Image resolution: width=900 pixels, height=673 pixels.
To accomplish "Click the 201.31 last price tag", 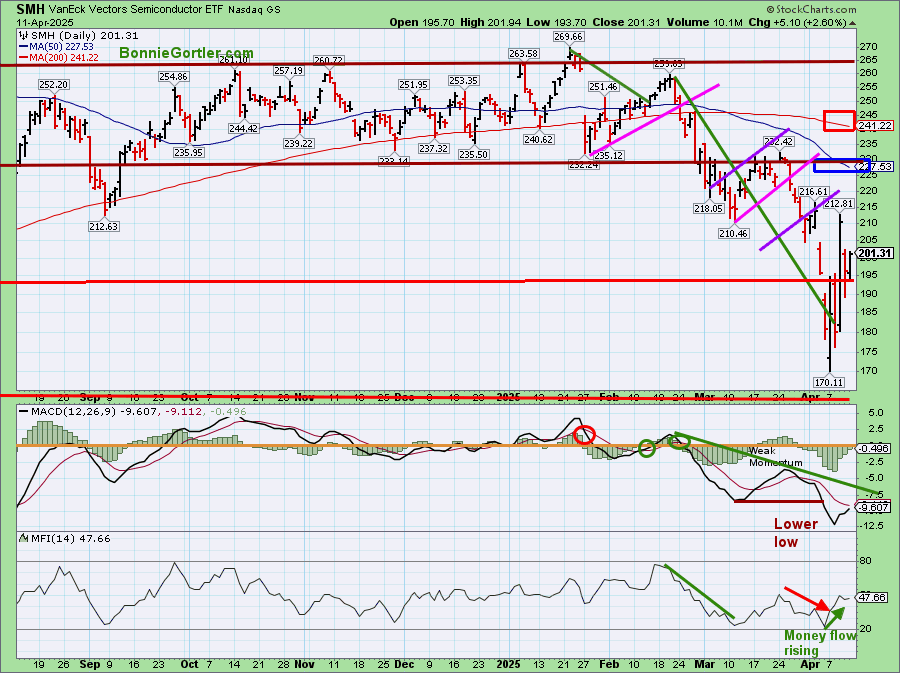I will coord(876,253).
